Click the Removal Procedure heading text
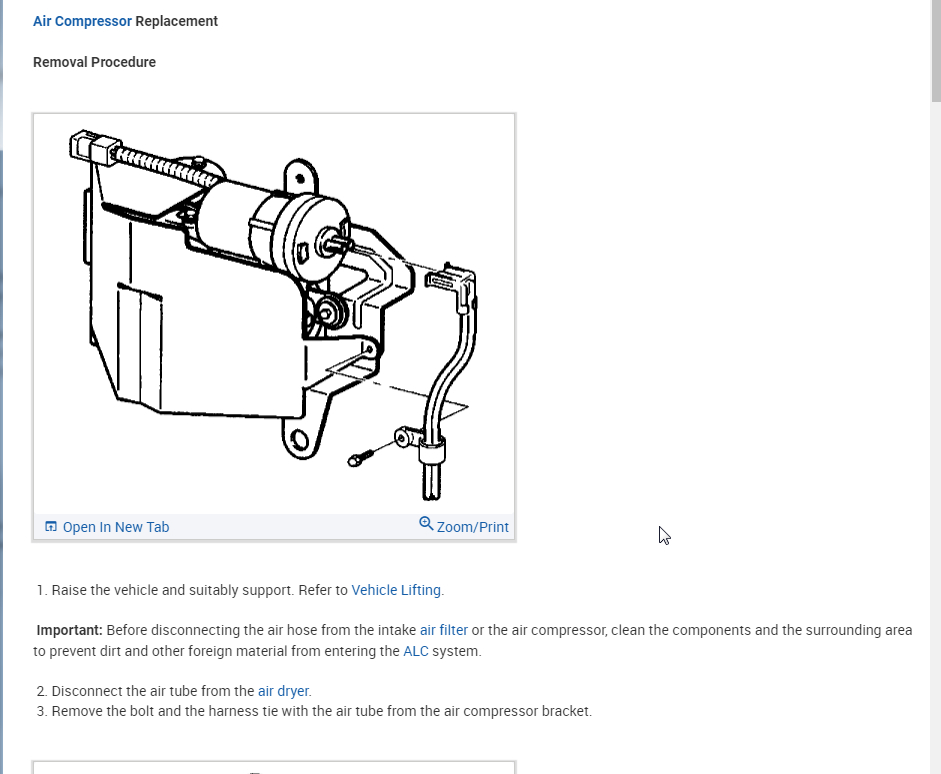Image resolution: width=941 pixels, height=774 pixels. 94,62
